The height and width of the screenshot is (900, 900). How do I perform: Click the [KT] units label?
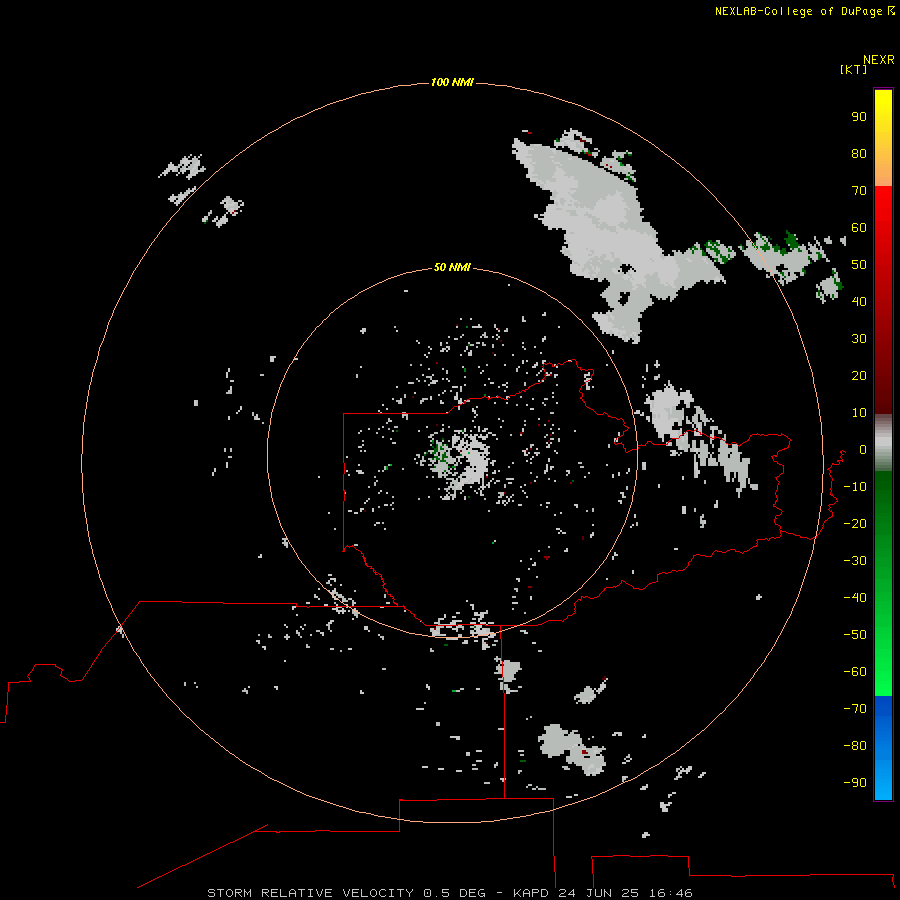click(853, 69)
